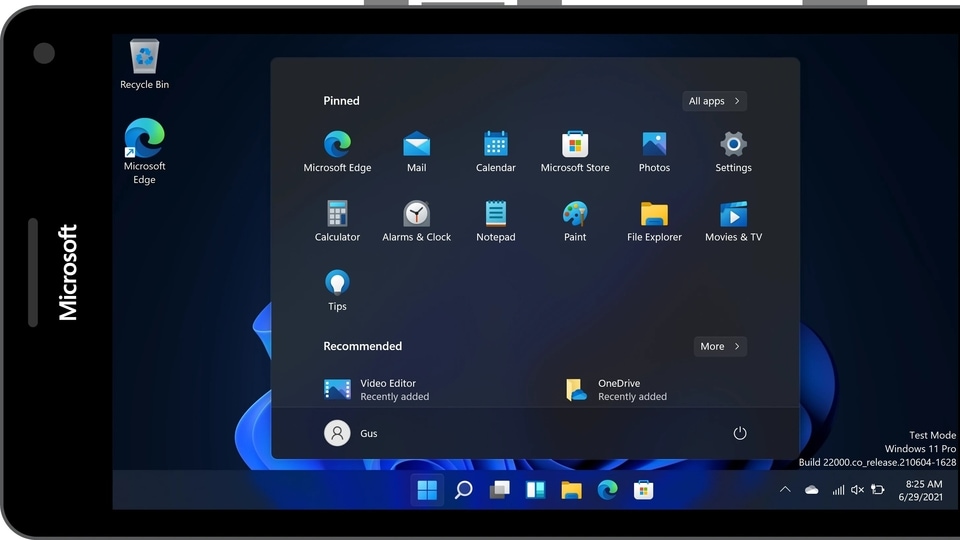This screenshot has height=540, width=960.
Task: Open recommended OneDrive item
Action: coord(616,389)
